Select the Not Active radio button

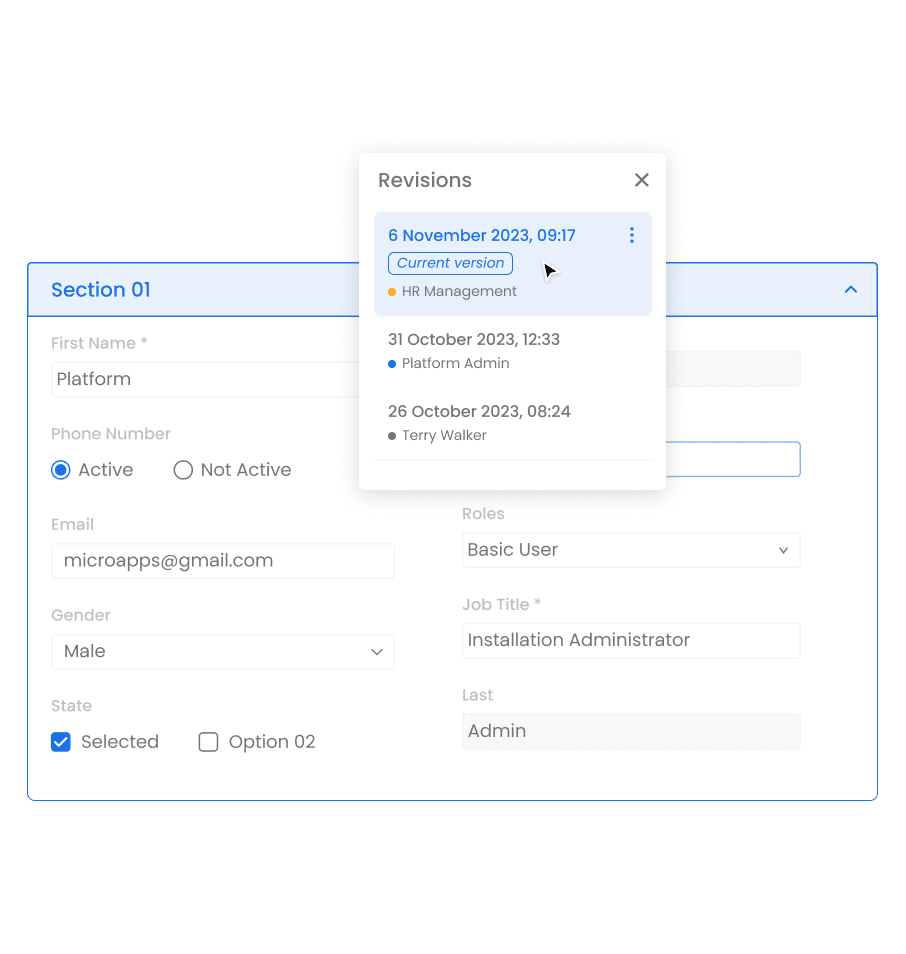pos(182,469)
